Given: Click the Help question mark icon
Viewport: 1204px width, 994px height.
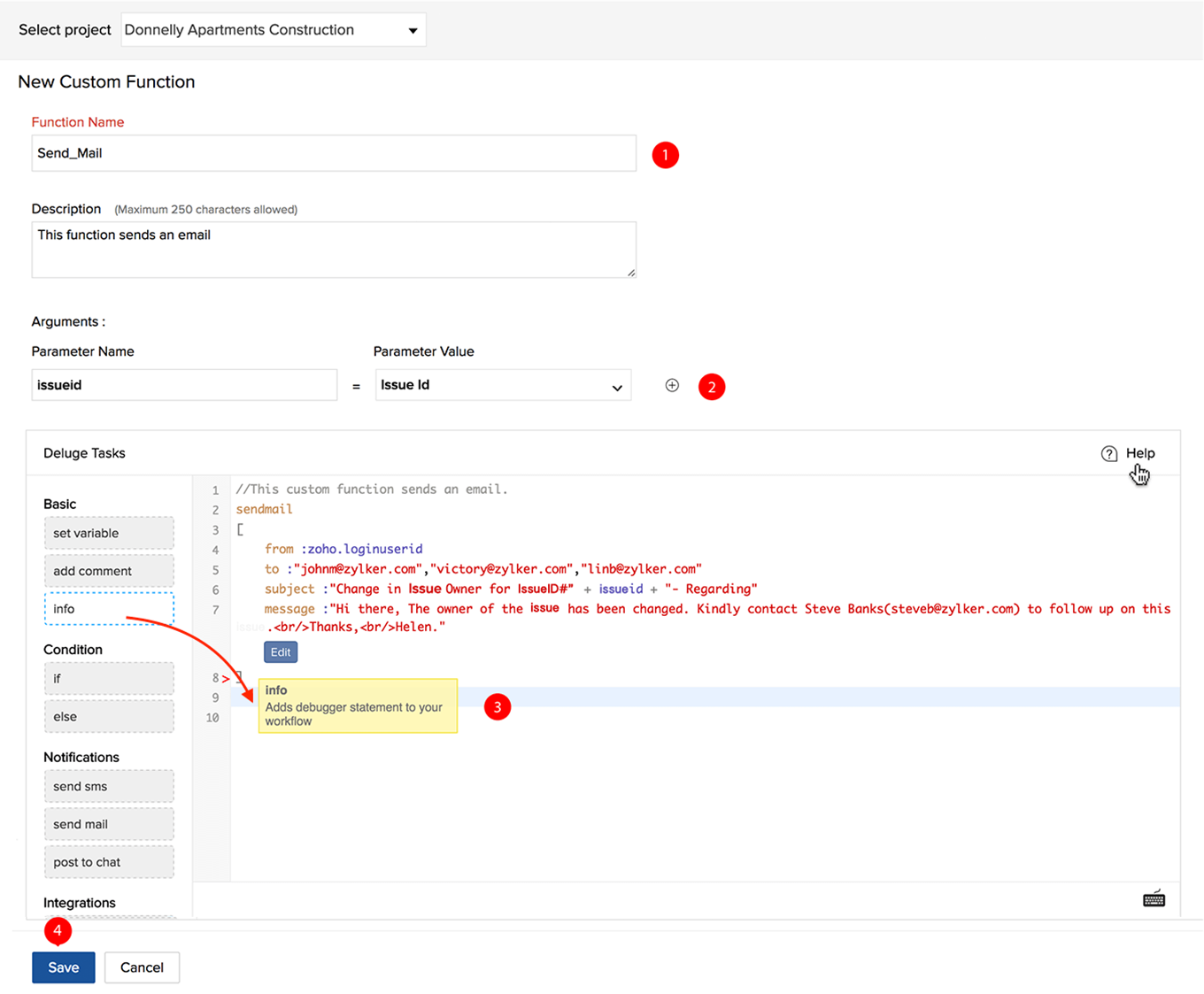Looking at the screenshot, I should tap(1109, 453).
